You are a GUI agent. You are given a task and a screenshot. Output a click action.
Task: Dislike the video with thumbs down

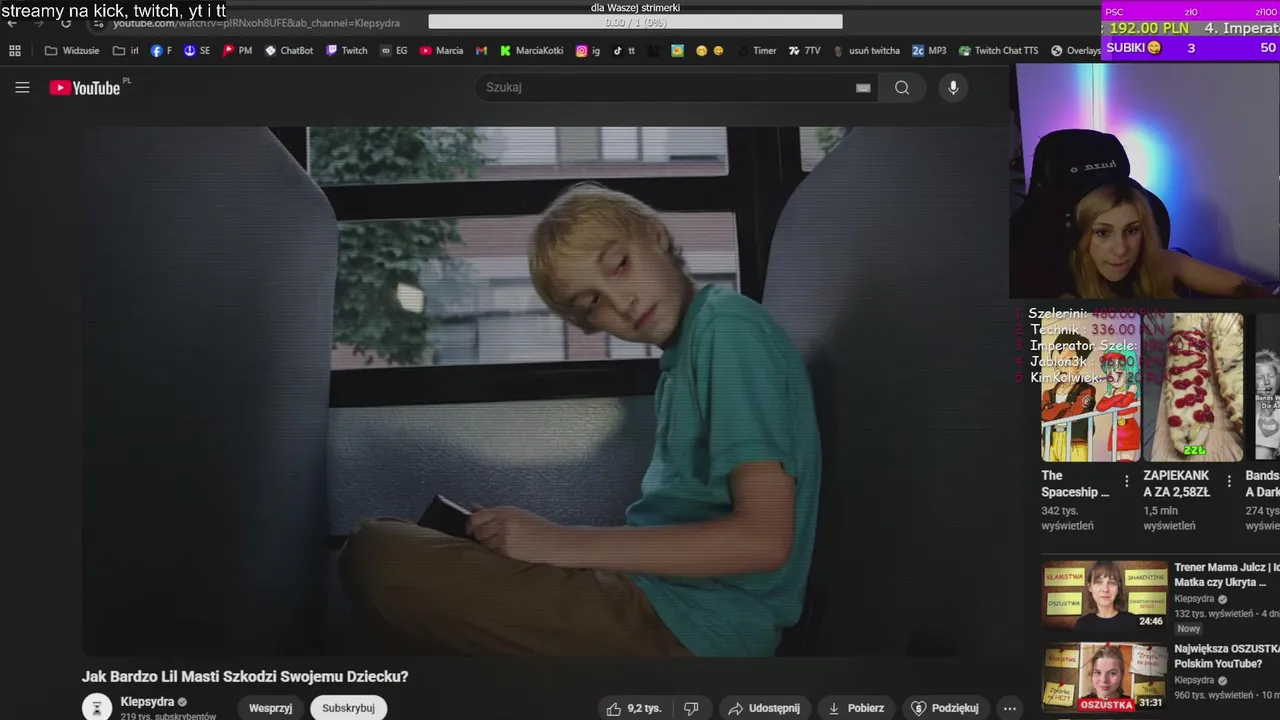tap(691, 708)
